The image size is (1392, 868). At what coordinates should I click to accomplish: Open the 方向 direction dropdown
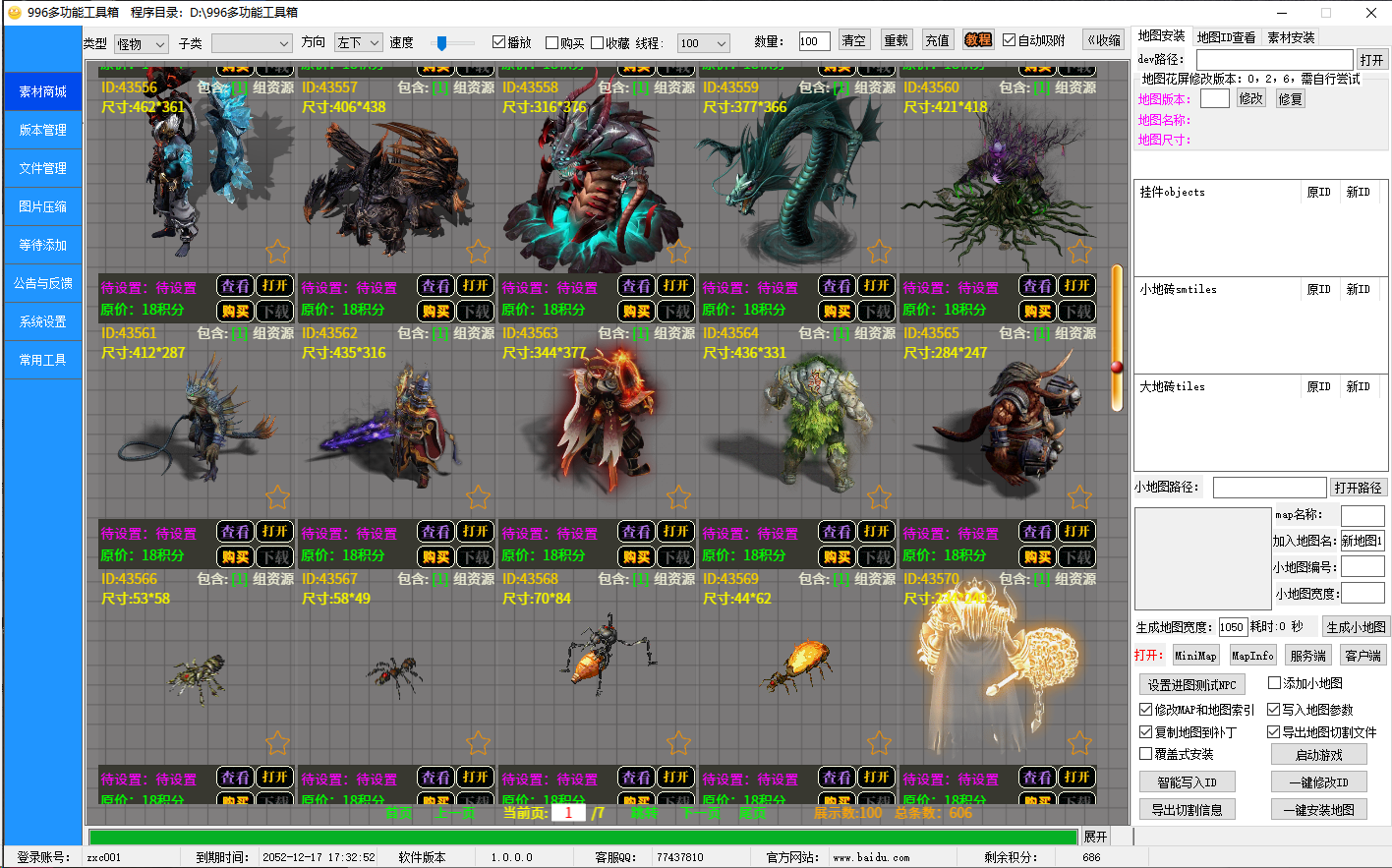click(x=358, y=42)
